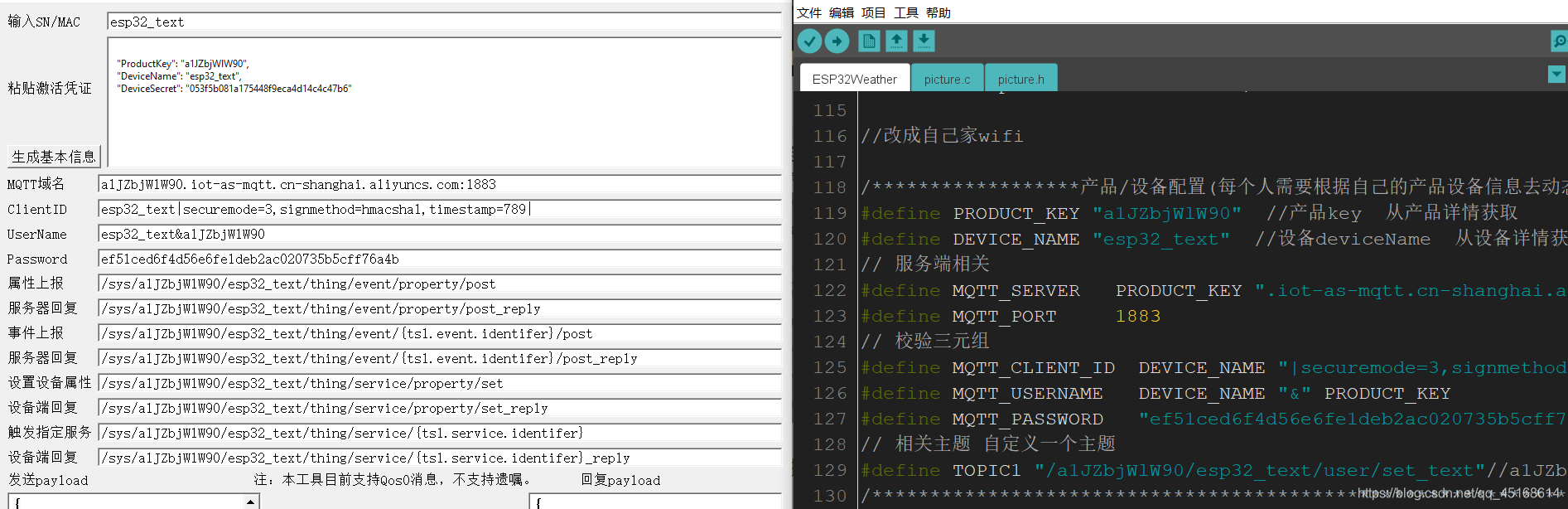The height and width of the screenshot is (509, 1568).
Task: Click the 设置设备属性 topic field
Action: (x=440, y=383)
